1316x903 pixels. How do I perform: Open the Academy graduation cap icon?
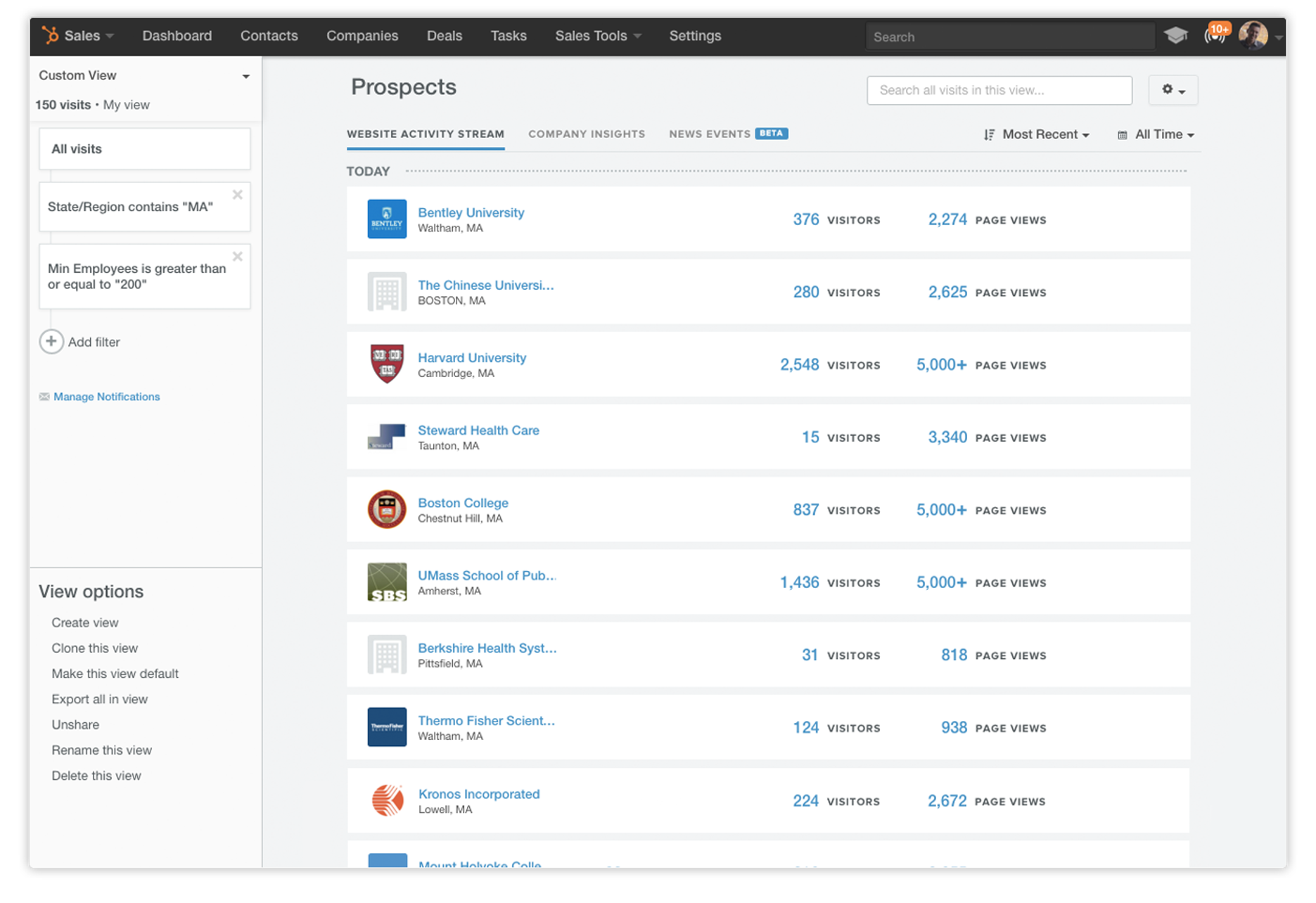(x=1175, y=35)
